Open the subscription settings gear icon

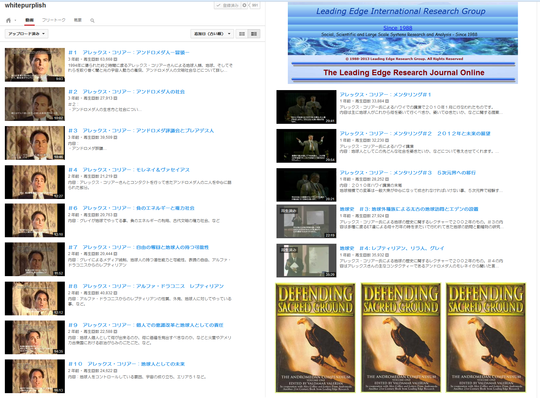pos(244,5)
